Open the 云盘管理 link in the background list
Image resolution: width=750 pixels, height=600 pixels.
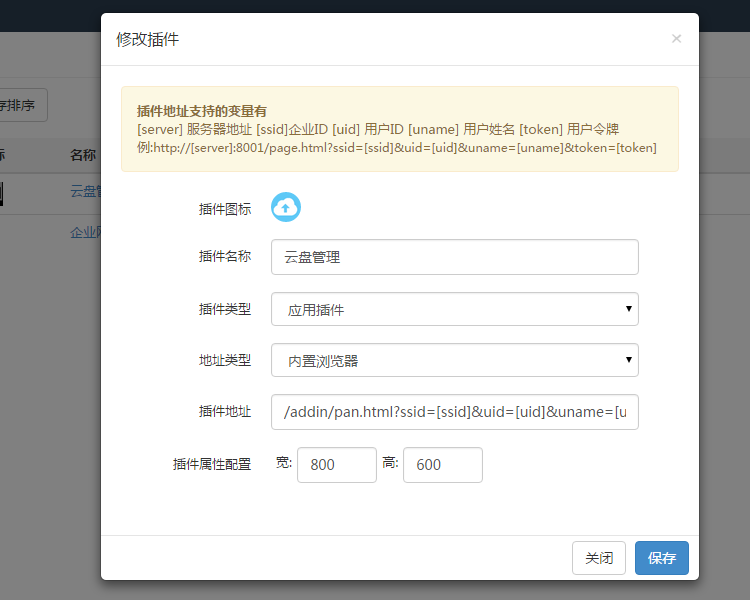tap(84, 191)
